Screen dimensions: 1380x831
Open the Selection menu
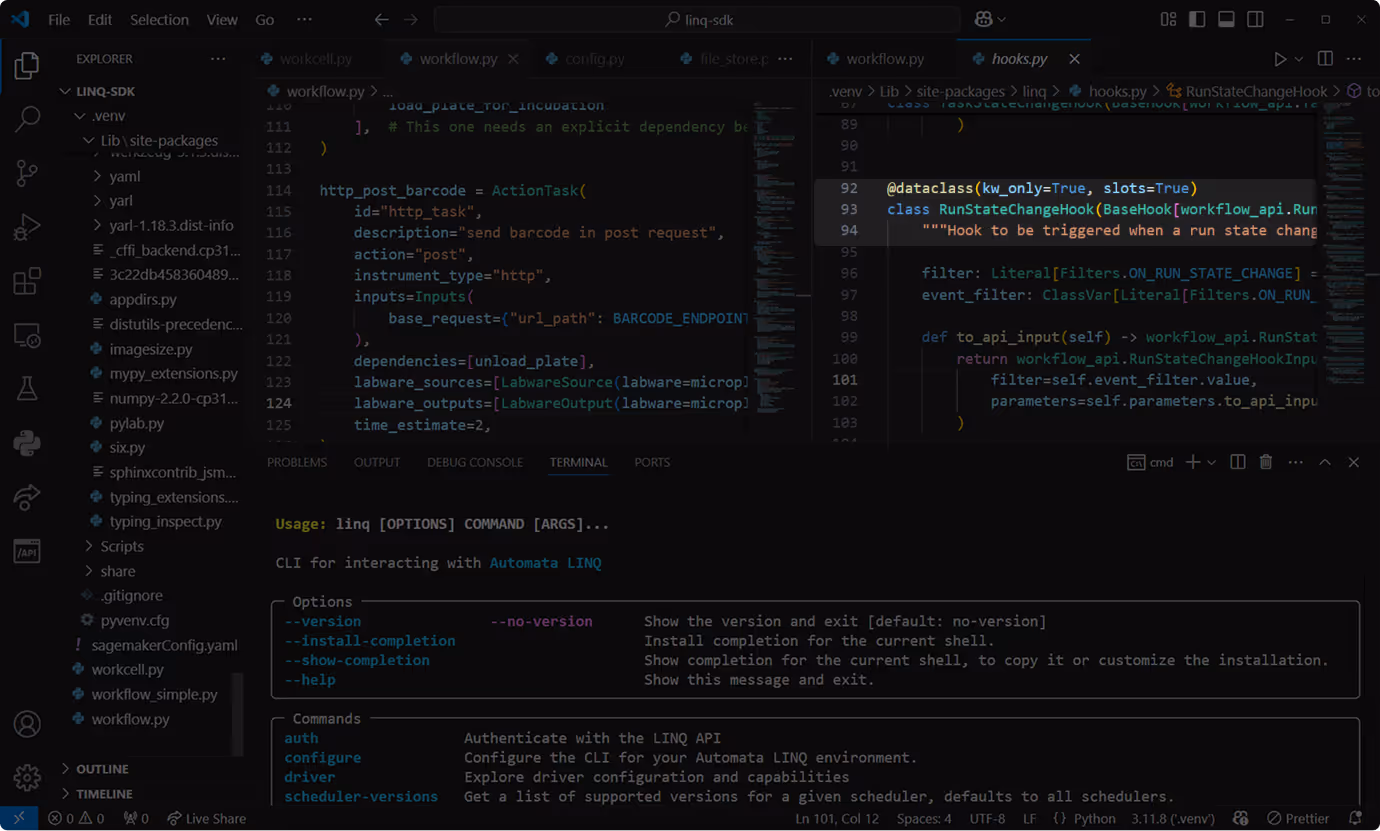click(x=159, y=18)
